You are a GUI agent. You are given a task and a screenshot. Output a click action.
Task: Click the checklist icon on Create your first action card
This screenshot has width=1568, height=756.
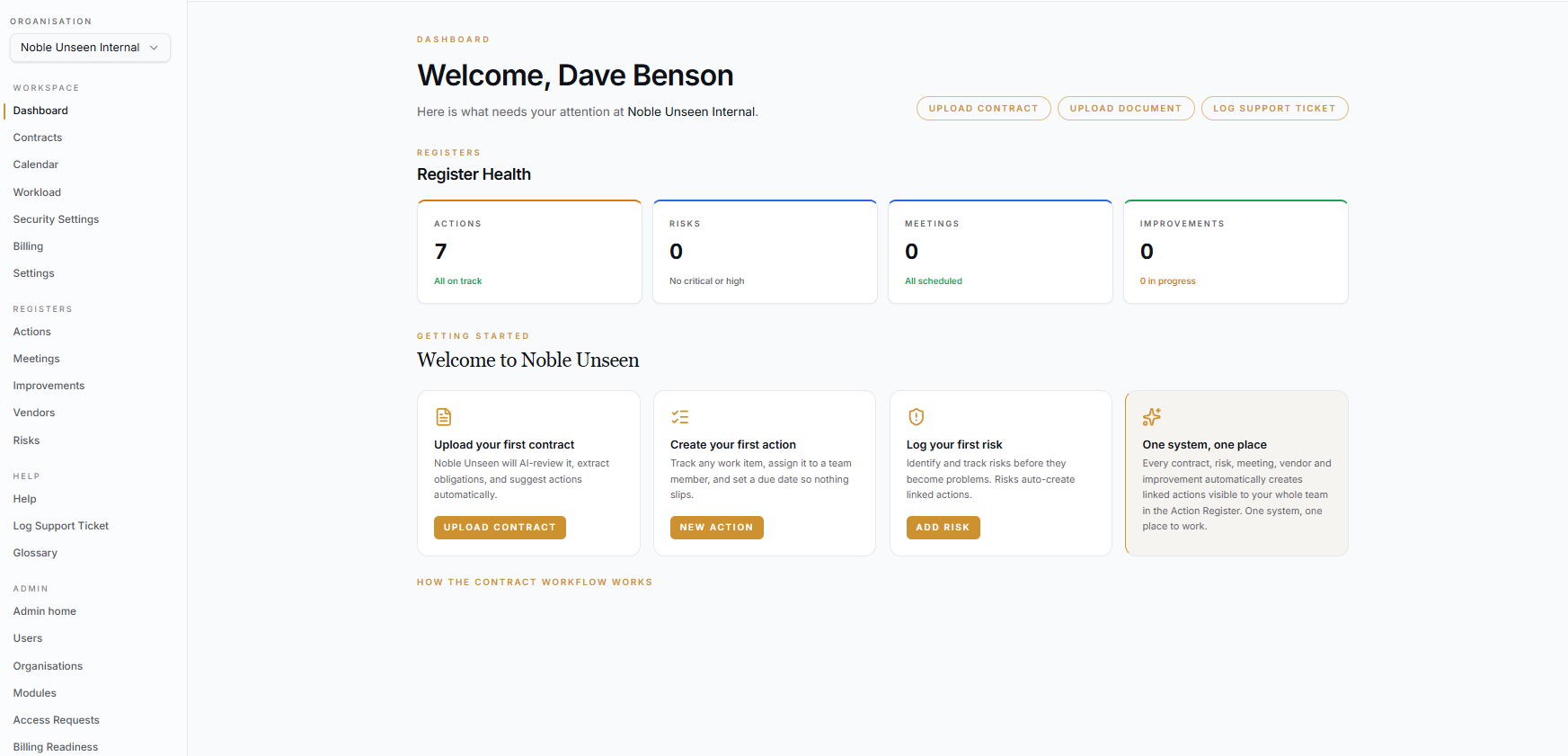tap(679, 417)
